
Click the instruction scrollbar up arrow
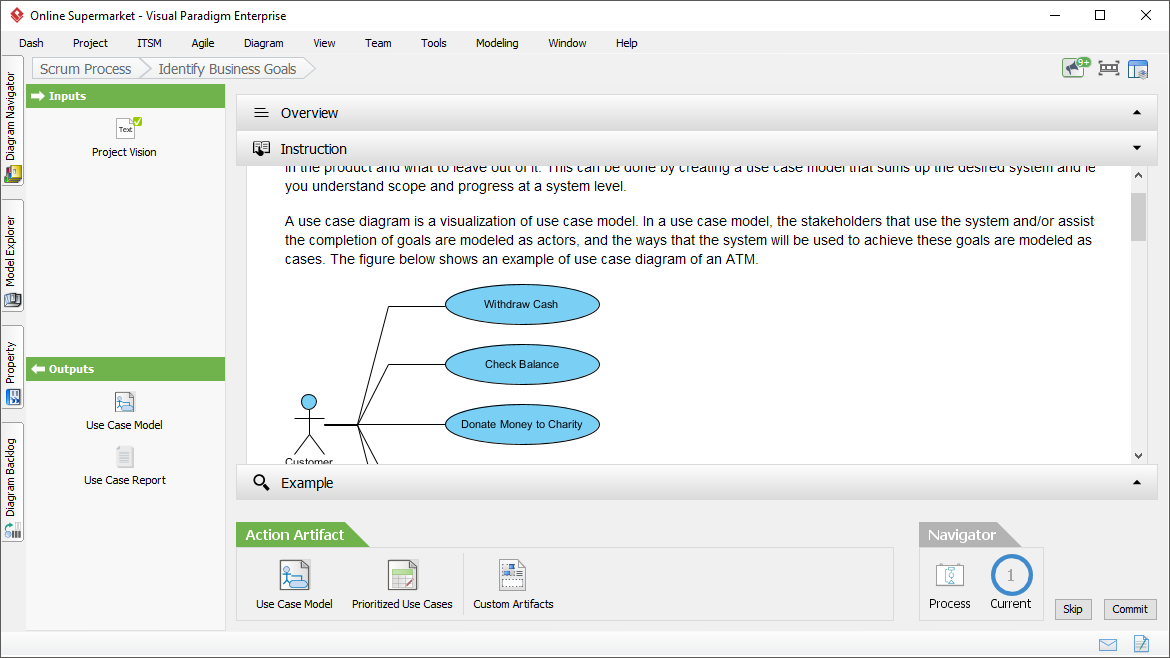(x=1138, y=175)
